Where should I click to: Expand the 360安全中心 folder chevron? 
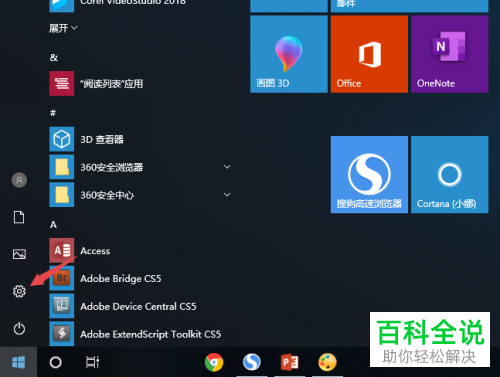pos(227,194)
